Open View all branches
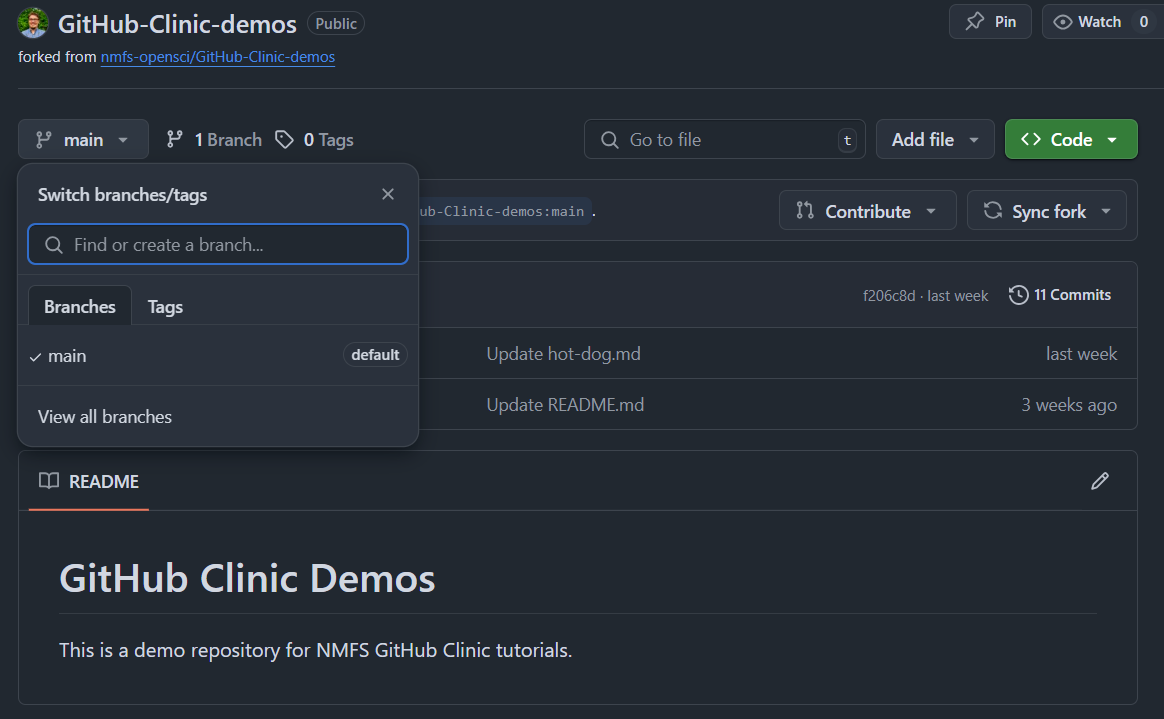The height and width of the screenshot is (719, 1164). pyautogui.click(x=105, y=416)
